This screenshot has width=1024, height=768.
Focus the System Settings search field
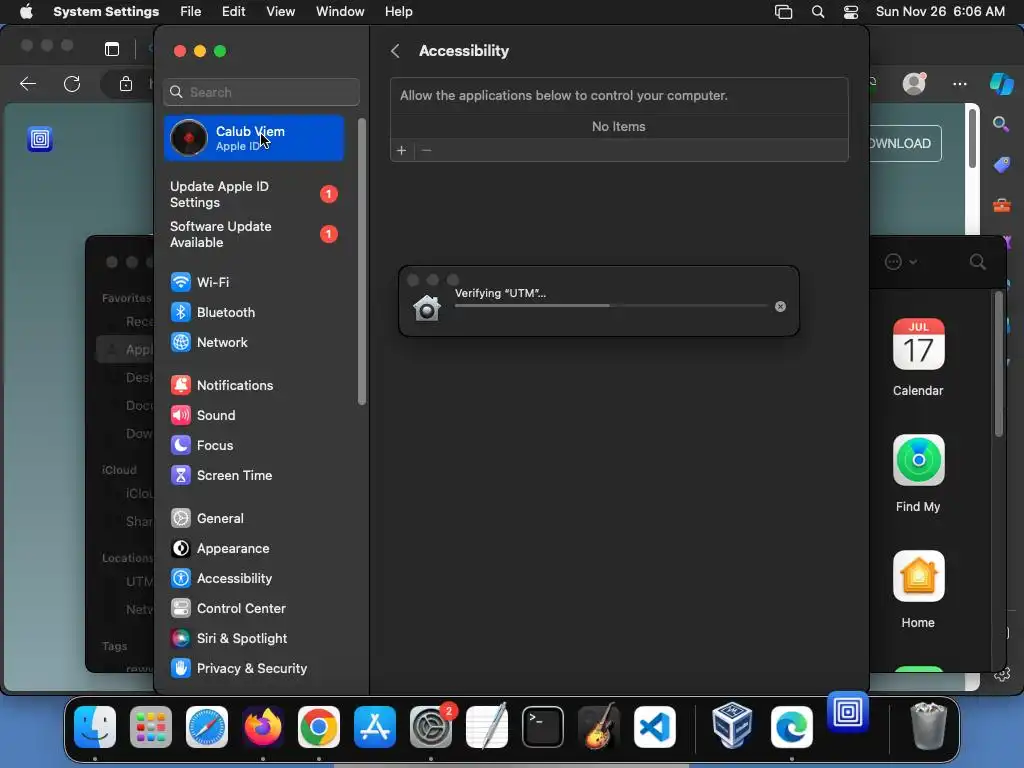261,92
